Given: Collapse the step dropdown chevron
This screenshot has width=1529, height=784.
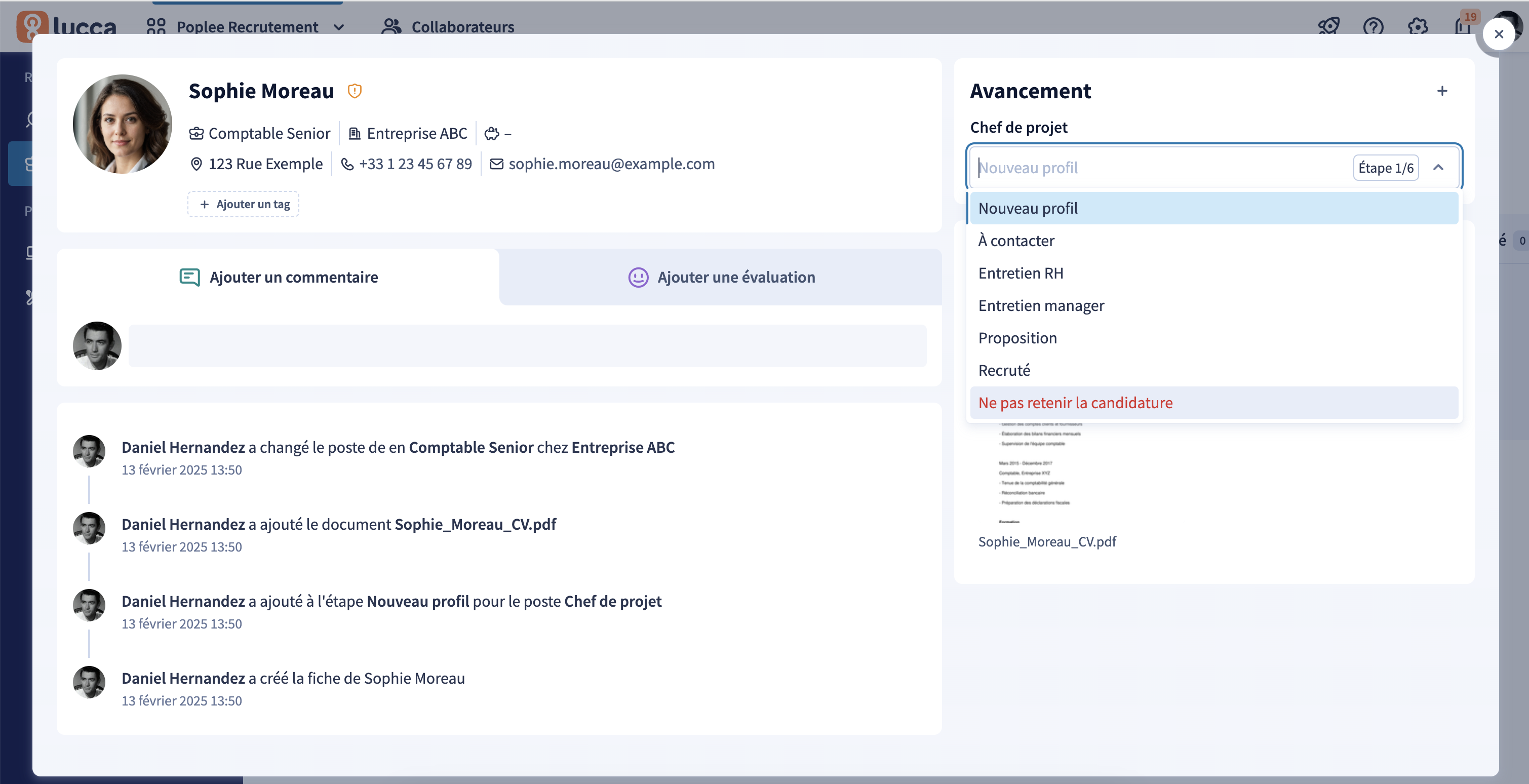Looking at the screenshot, I should (1438, 167).
